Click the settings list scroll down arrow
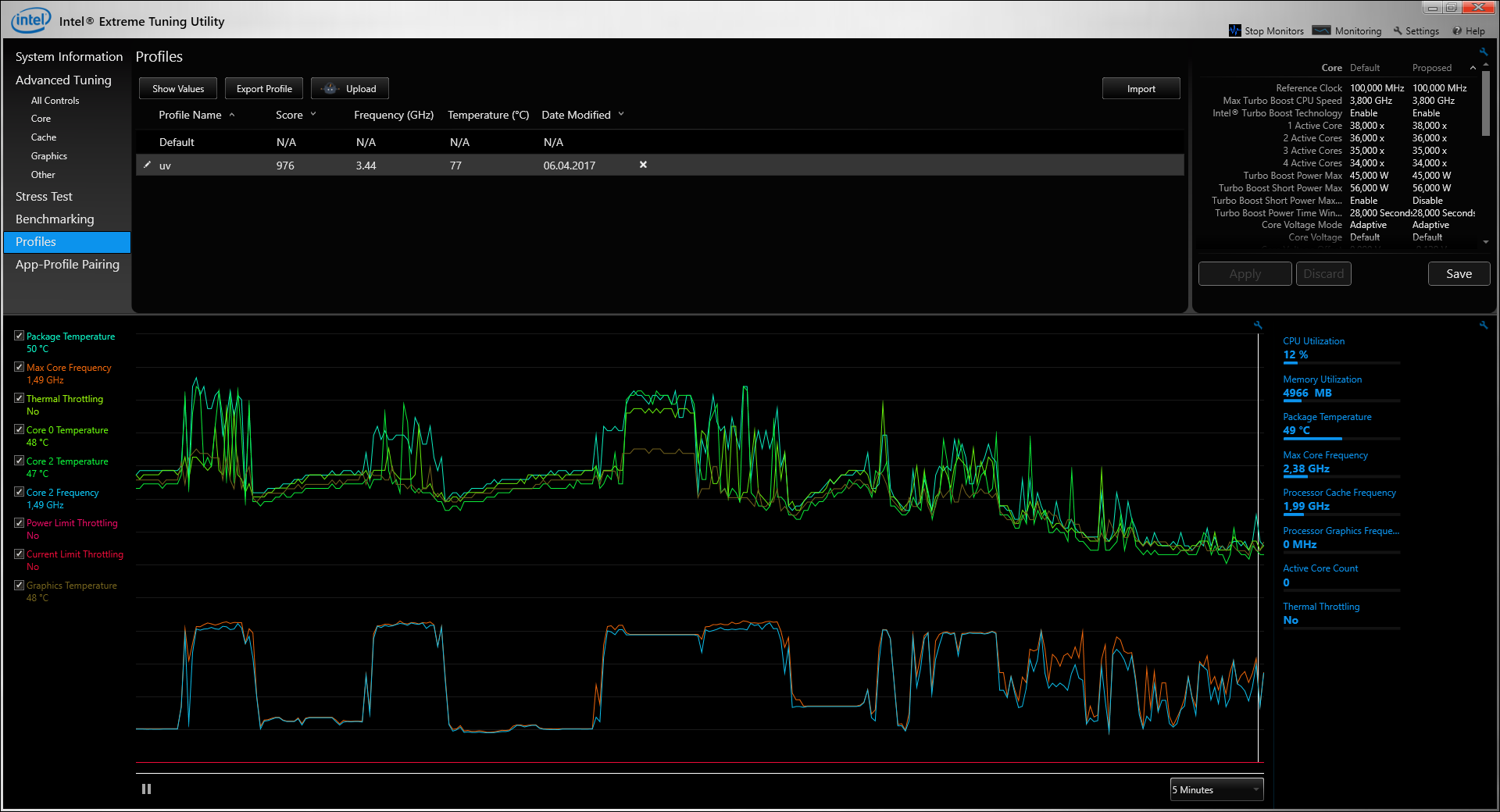The image size is (1500, 812). (x=1486, y=242)
